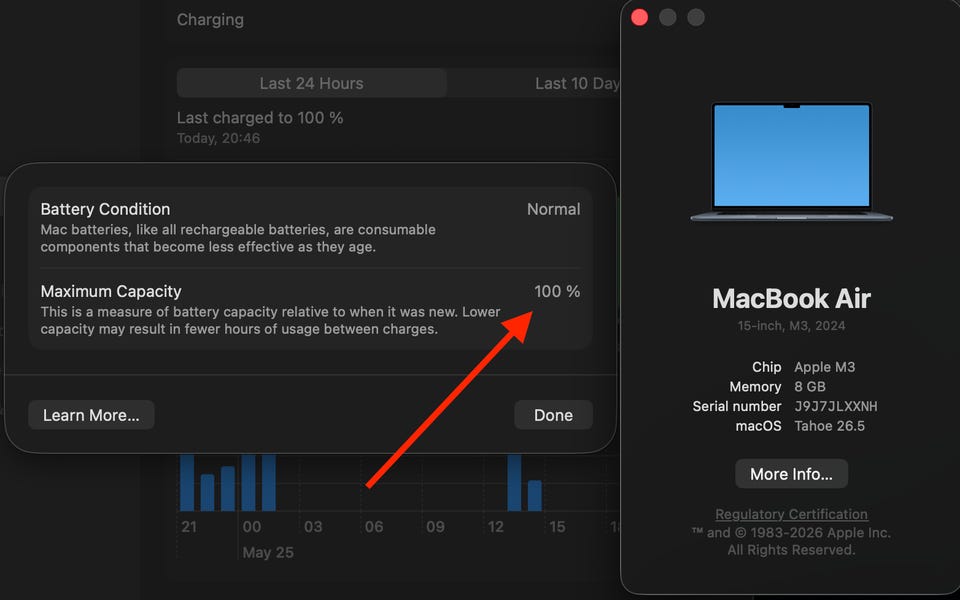Select the serial number J9J7JLXXNH
Viewport: 960px width, 600px height.
point(836,407)
